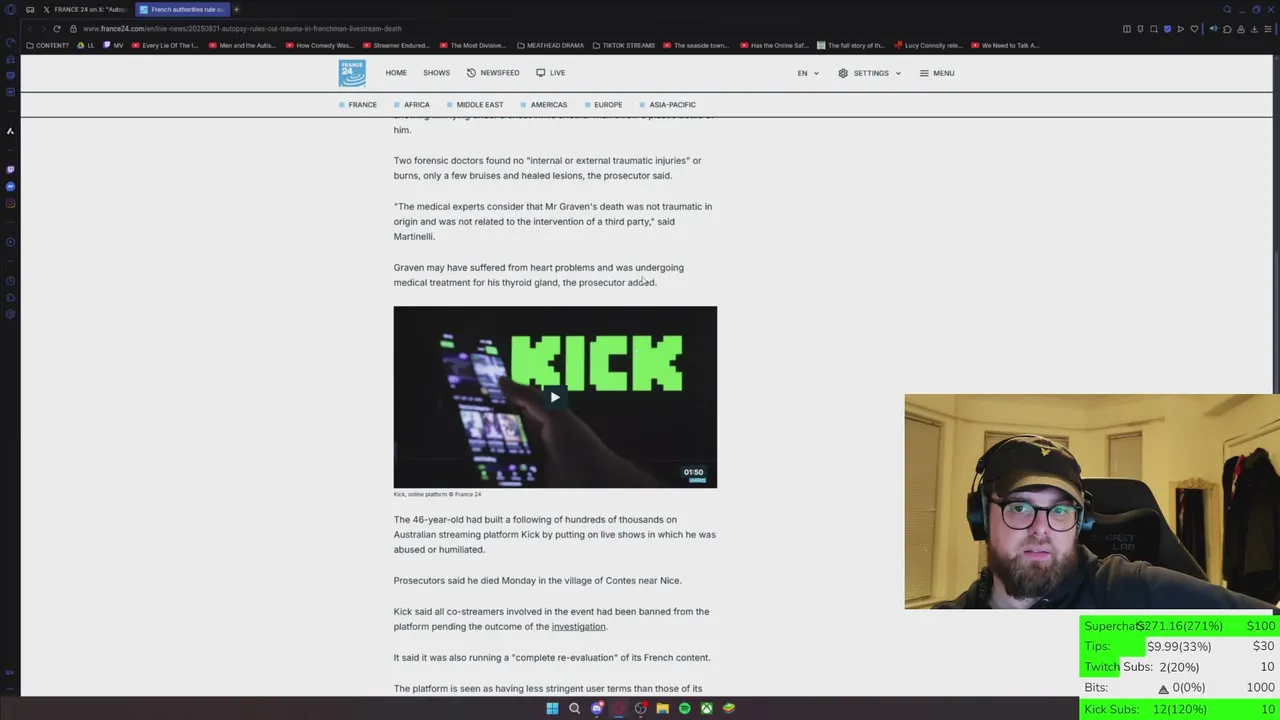This screenshot has height=720, width=1280.
Task: Open Xbox app from the taskbar
Action: [706, 708]
